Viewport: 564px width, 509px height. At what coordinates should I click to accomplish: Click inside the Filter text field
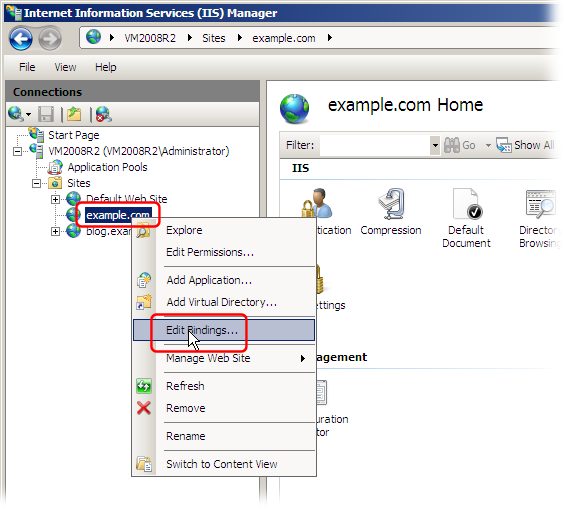(x=374, y=145)
